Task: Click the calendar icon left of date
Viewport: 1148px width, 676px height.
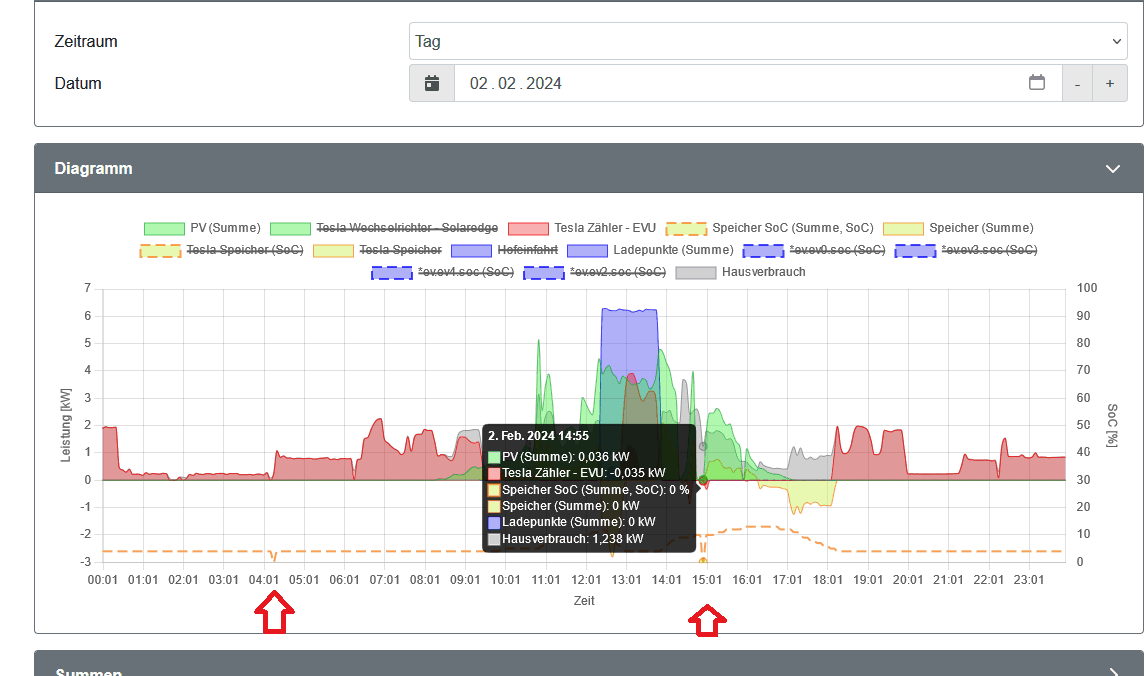Action: point(432,83)
